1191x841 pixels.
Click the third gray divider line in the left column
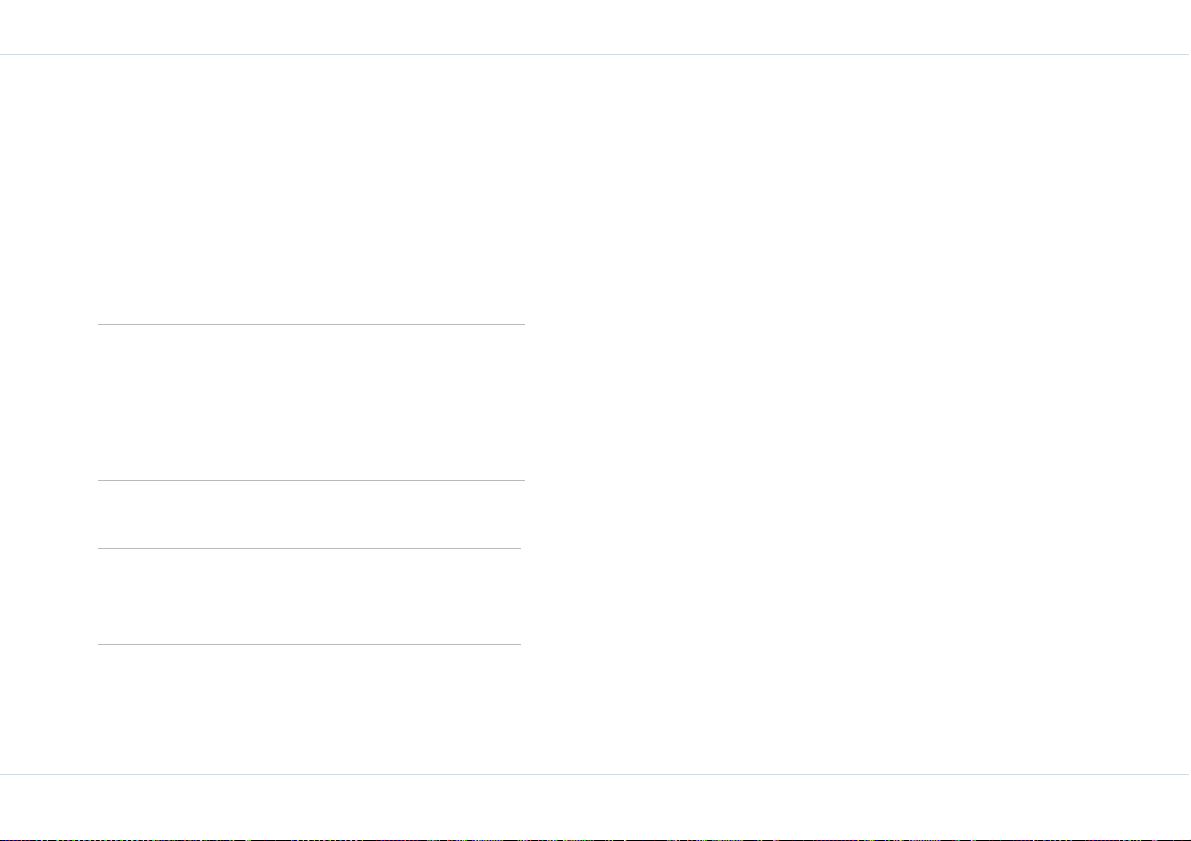[x=309, y=548]
